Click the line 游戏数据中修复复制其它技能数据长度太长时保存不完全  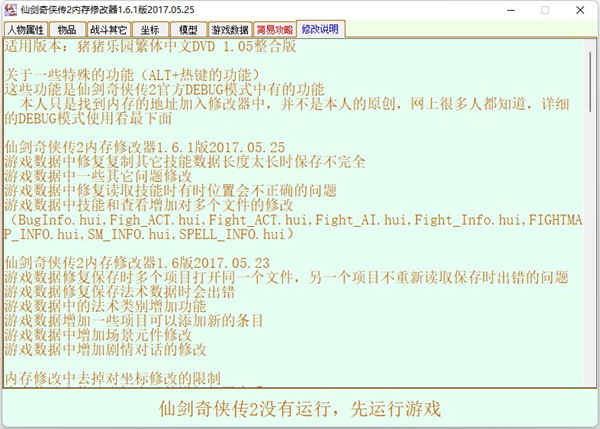(x=185, y=162)
